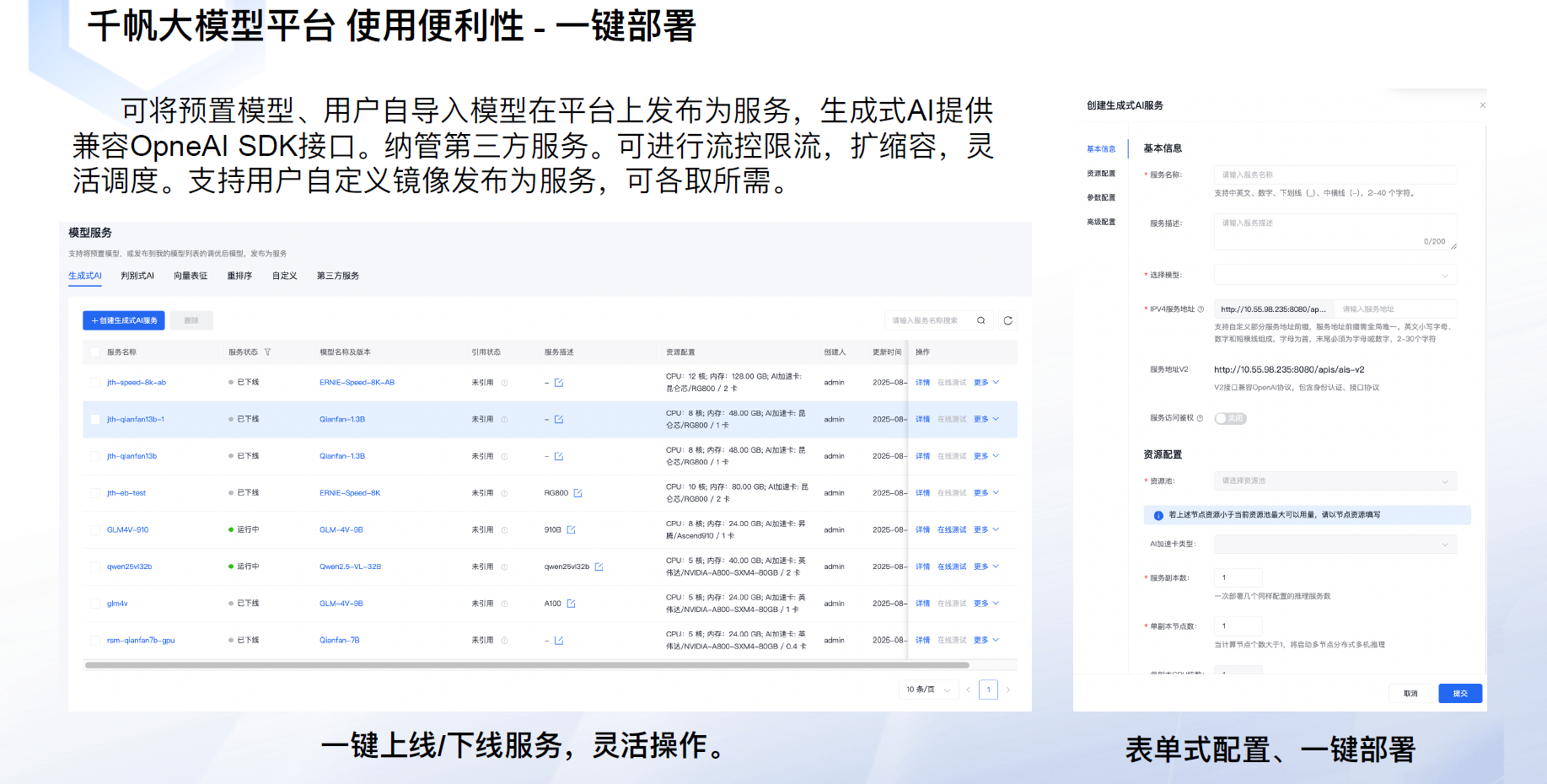The width and height of the screenshot is (1547, 784).
Task: Check the select-all checkbox in table header
Action: tap(94, 352)
